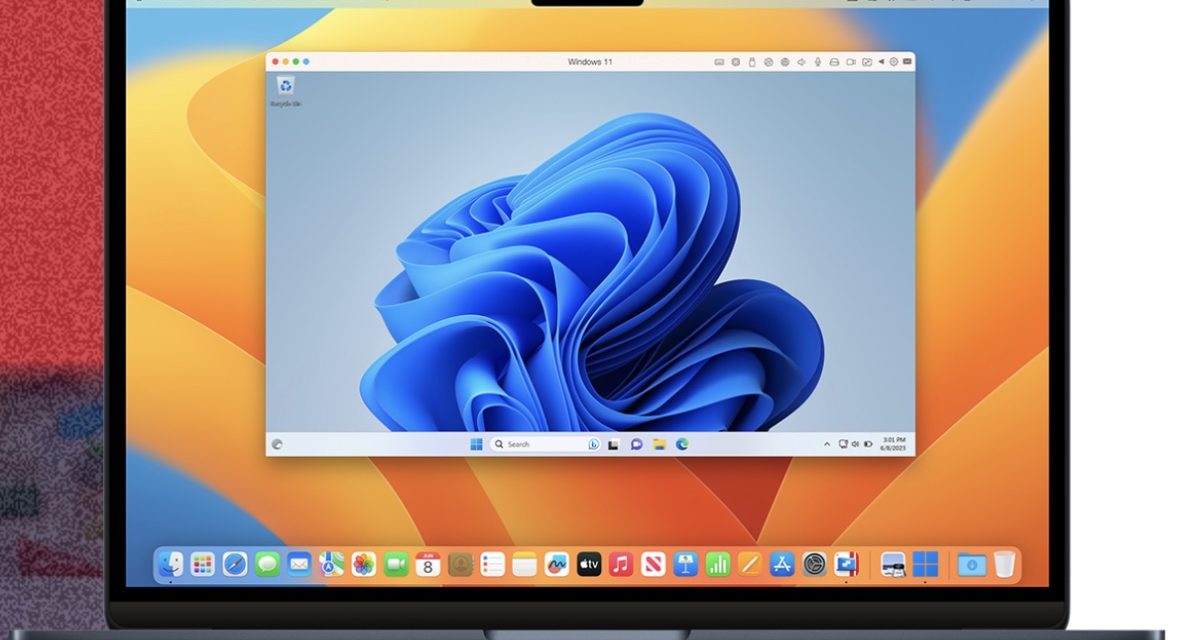The width and height of the screenshot is (1200, 640).
Task: Open the Chat icon in Windows taskbar
Action: 636,444
